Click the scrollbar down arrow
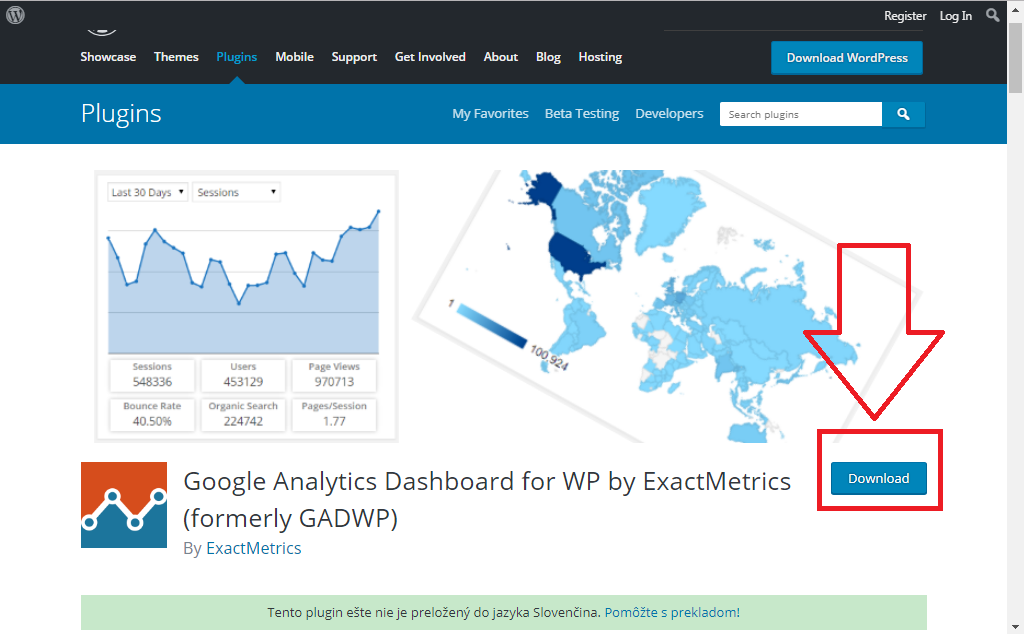This screenshot has height=634, width=1024. point(1016,626)
